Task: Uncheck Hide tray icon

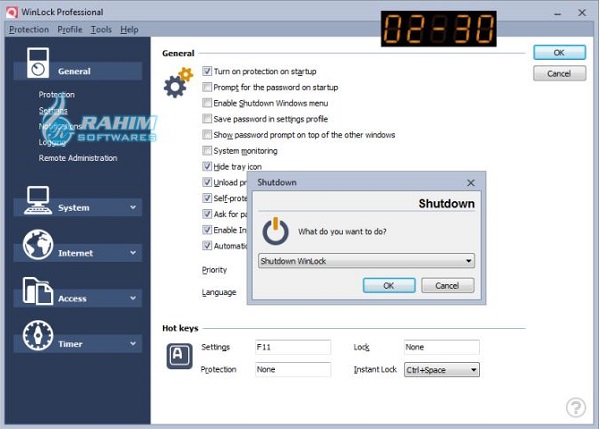Action: 207,166
